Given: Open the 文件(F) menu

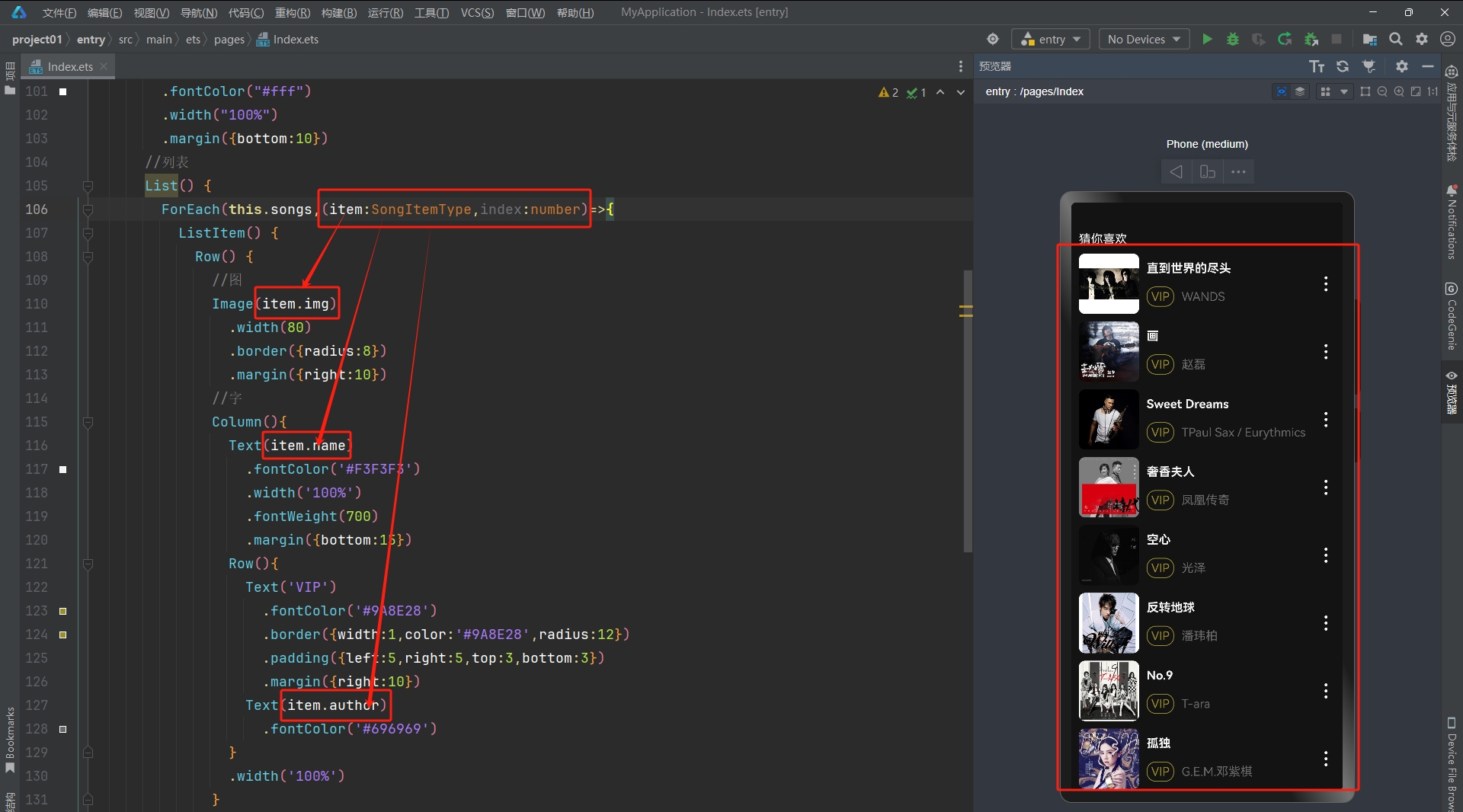Looking at the screenshot, I should coord(59,12).
